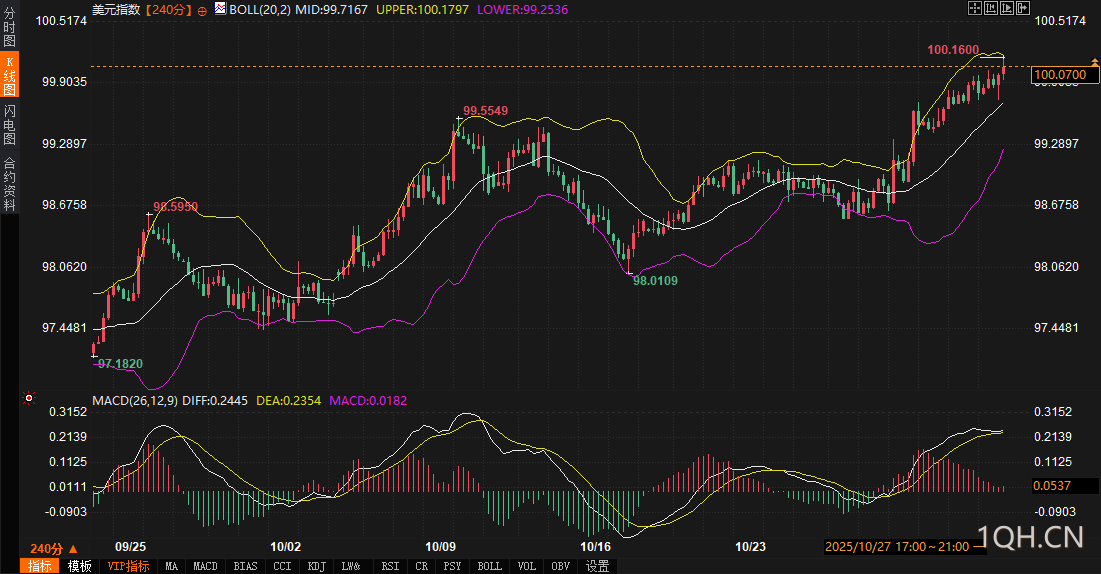Click the 100.0700 current price label
This screenshot has height=574, width=1101.
[1061, 74]
